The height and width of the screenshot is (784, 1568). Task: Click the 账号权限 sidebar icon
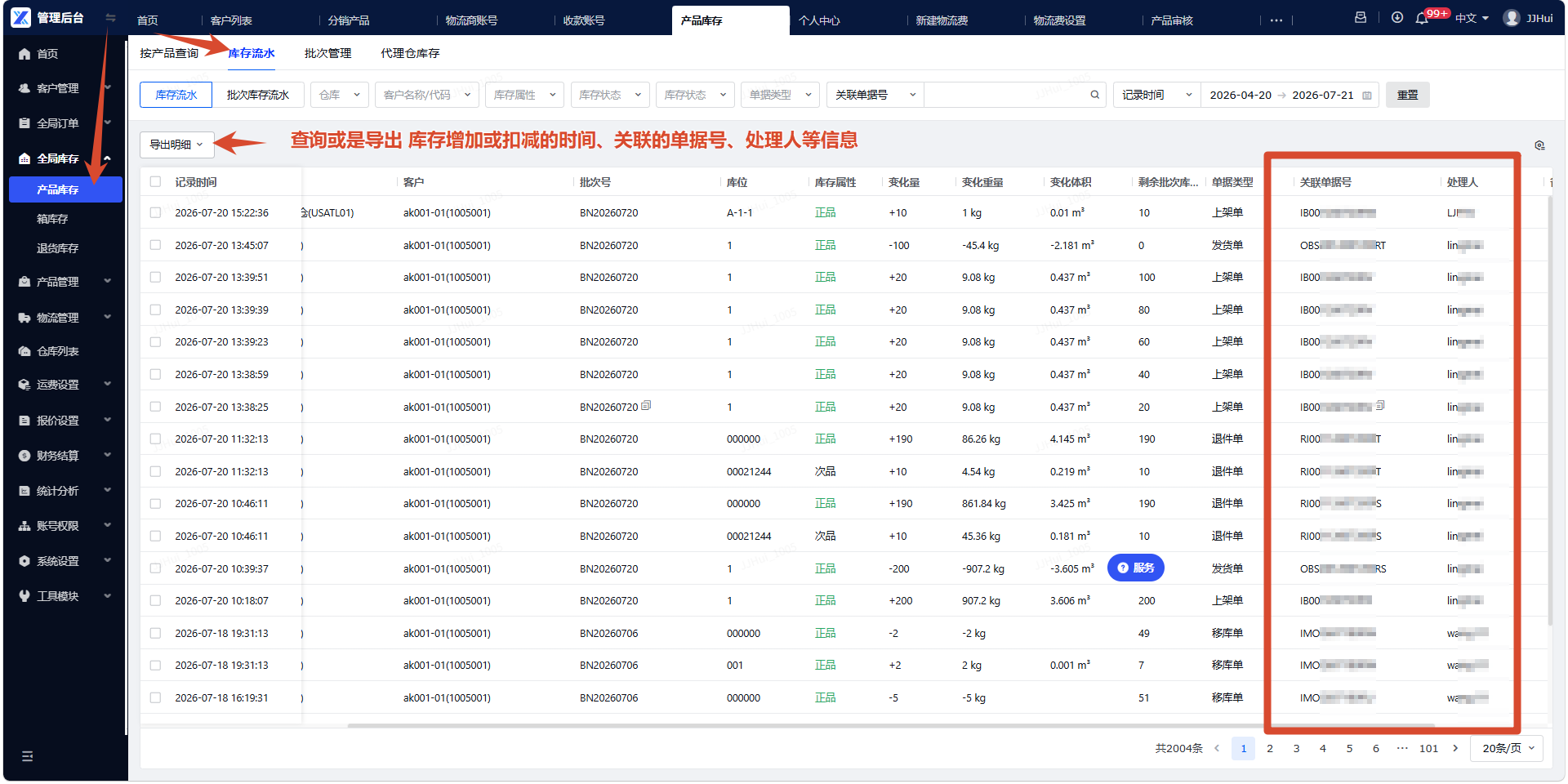pyautogui.click(x=24, y=526)
